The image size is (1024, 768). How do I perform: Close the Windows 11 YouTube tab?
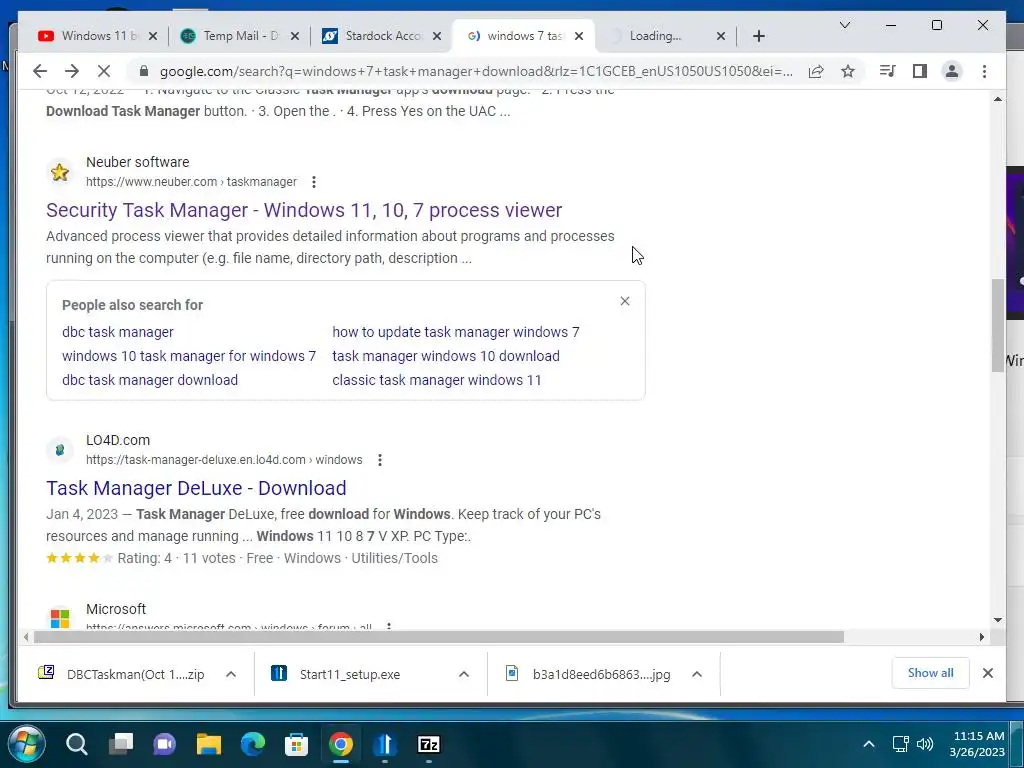click(x=153, y=36)
